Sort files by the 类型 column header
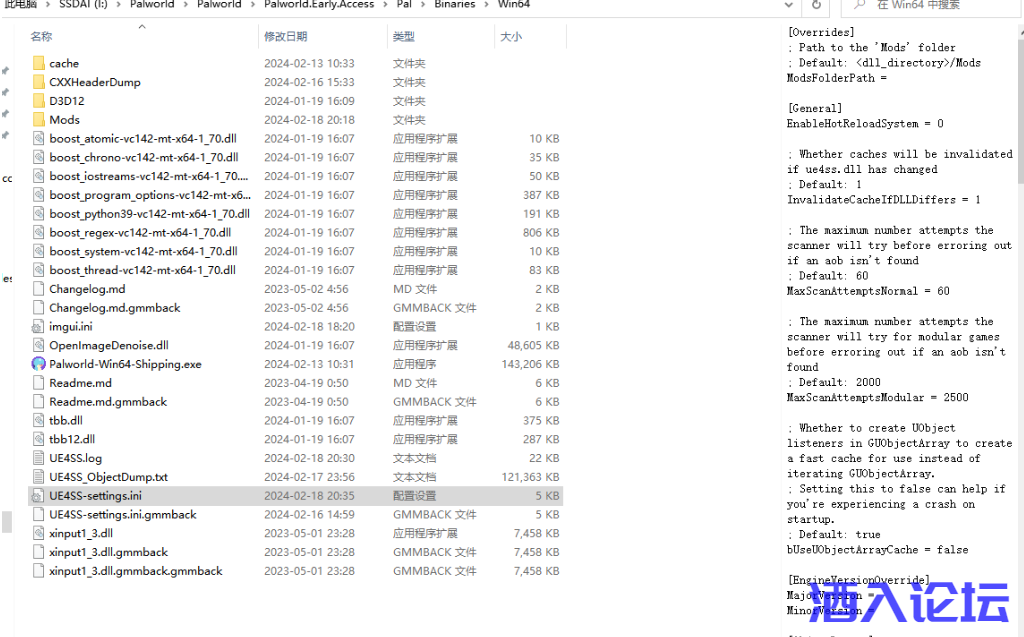The width and height of the screenshot is (1024, 637). [404, 37]
